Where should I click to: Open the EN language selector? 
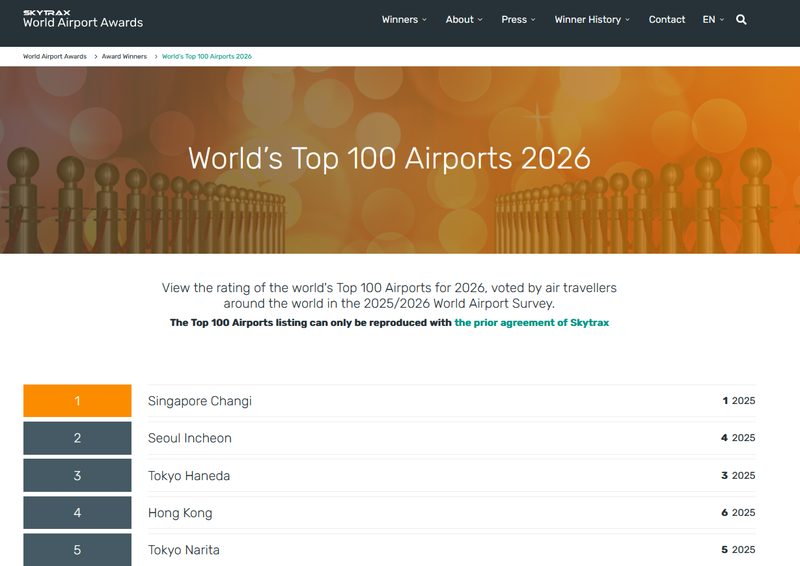click(713, 20)
